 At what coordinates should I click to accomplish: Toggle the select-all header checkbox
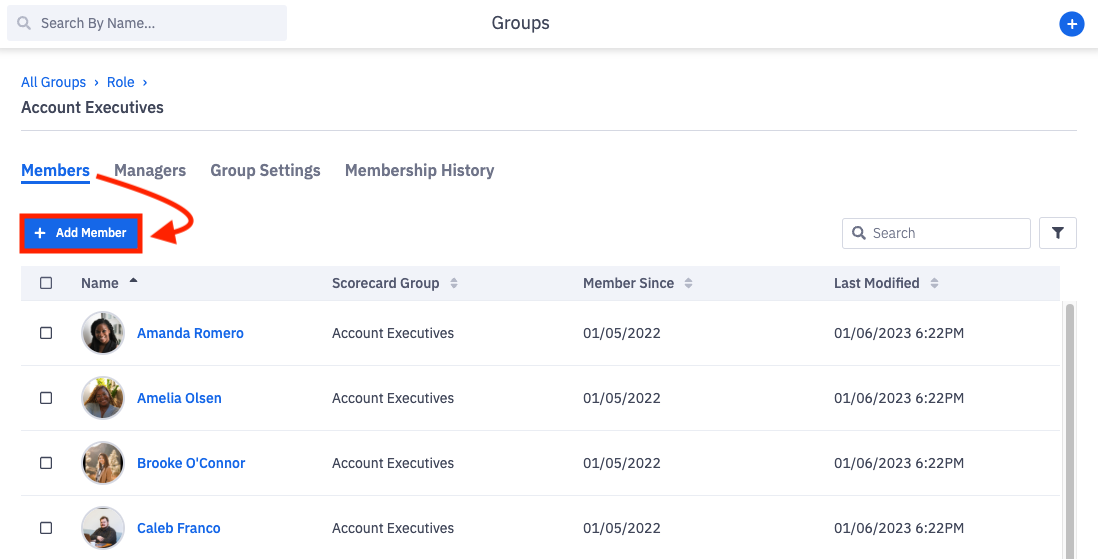point(46,283)
